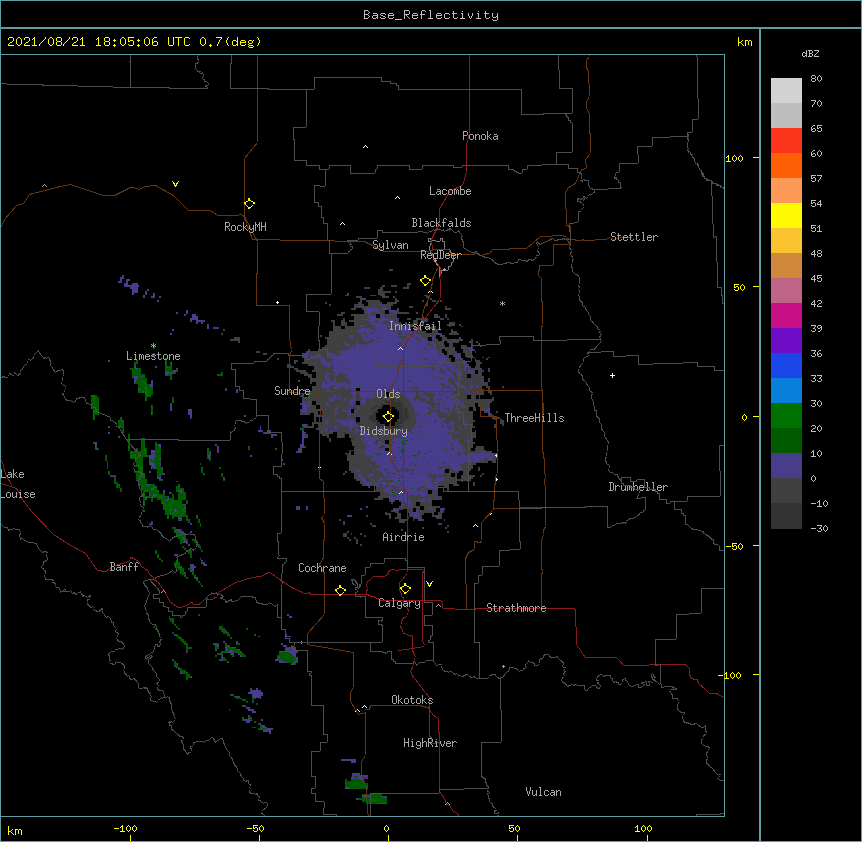862x842 pixels.
Task: Pick the light gray 70-80 dBZ legend swatch
Action: (786, 90)
